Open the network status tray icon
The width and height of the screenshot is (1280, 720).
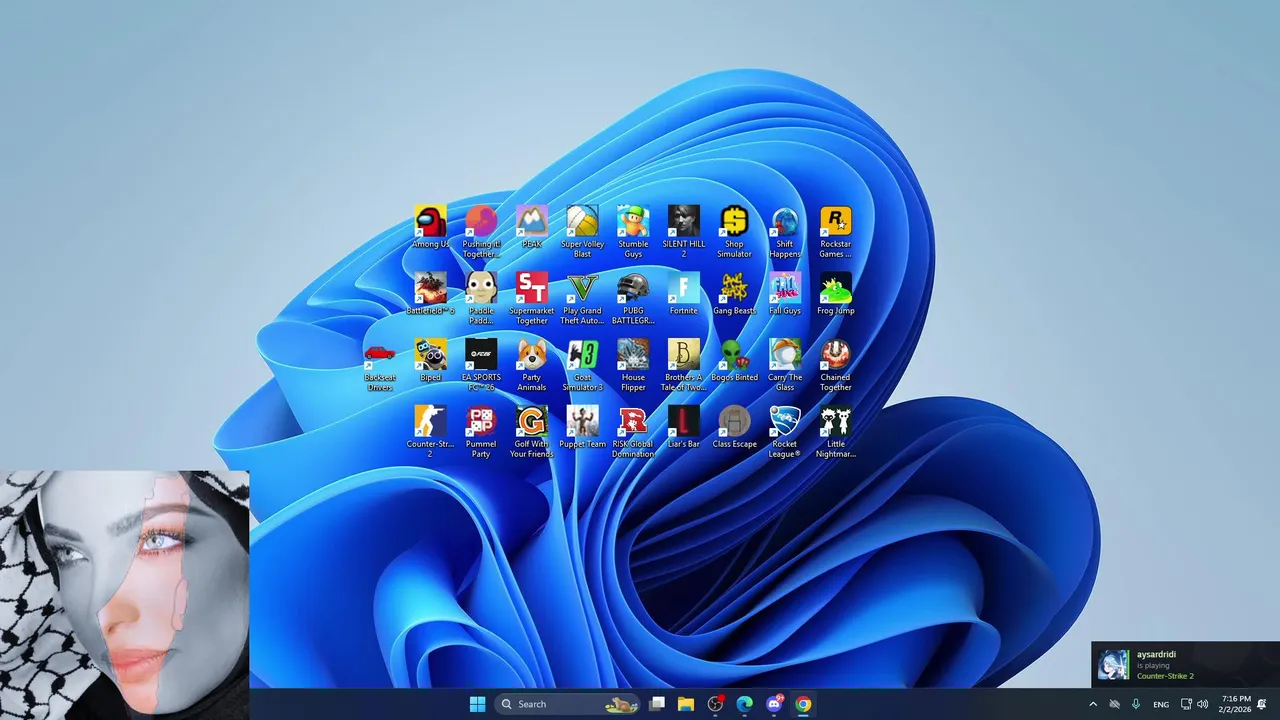(x=1186, y=704)
